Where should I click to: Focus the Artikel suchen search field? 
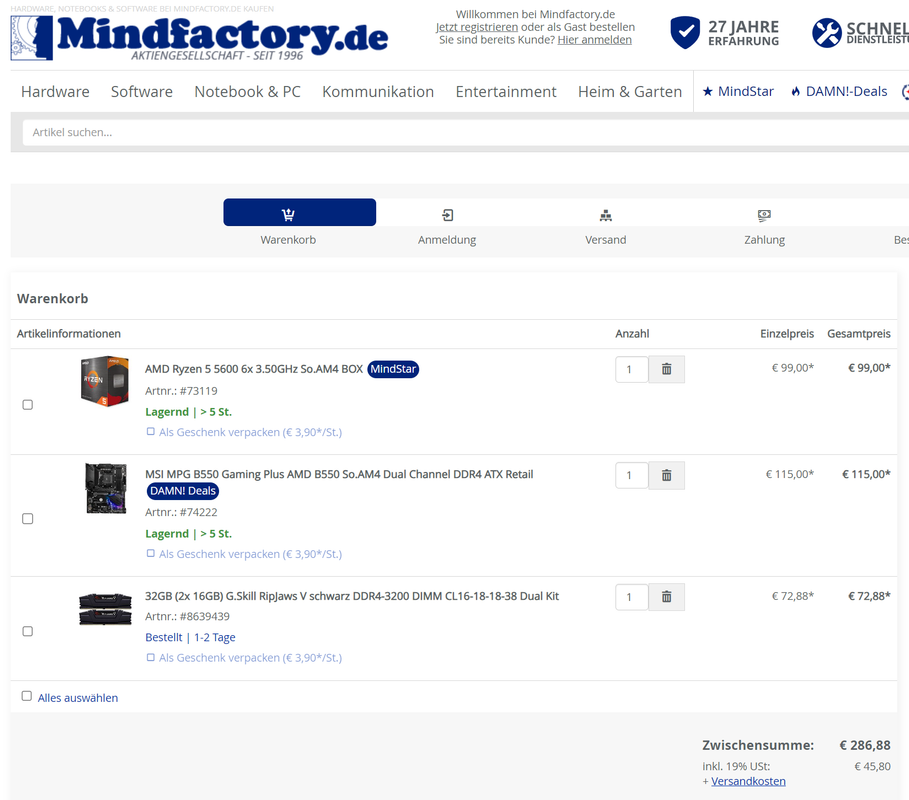[x=466, y=133]
